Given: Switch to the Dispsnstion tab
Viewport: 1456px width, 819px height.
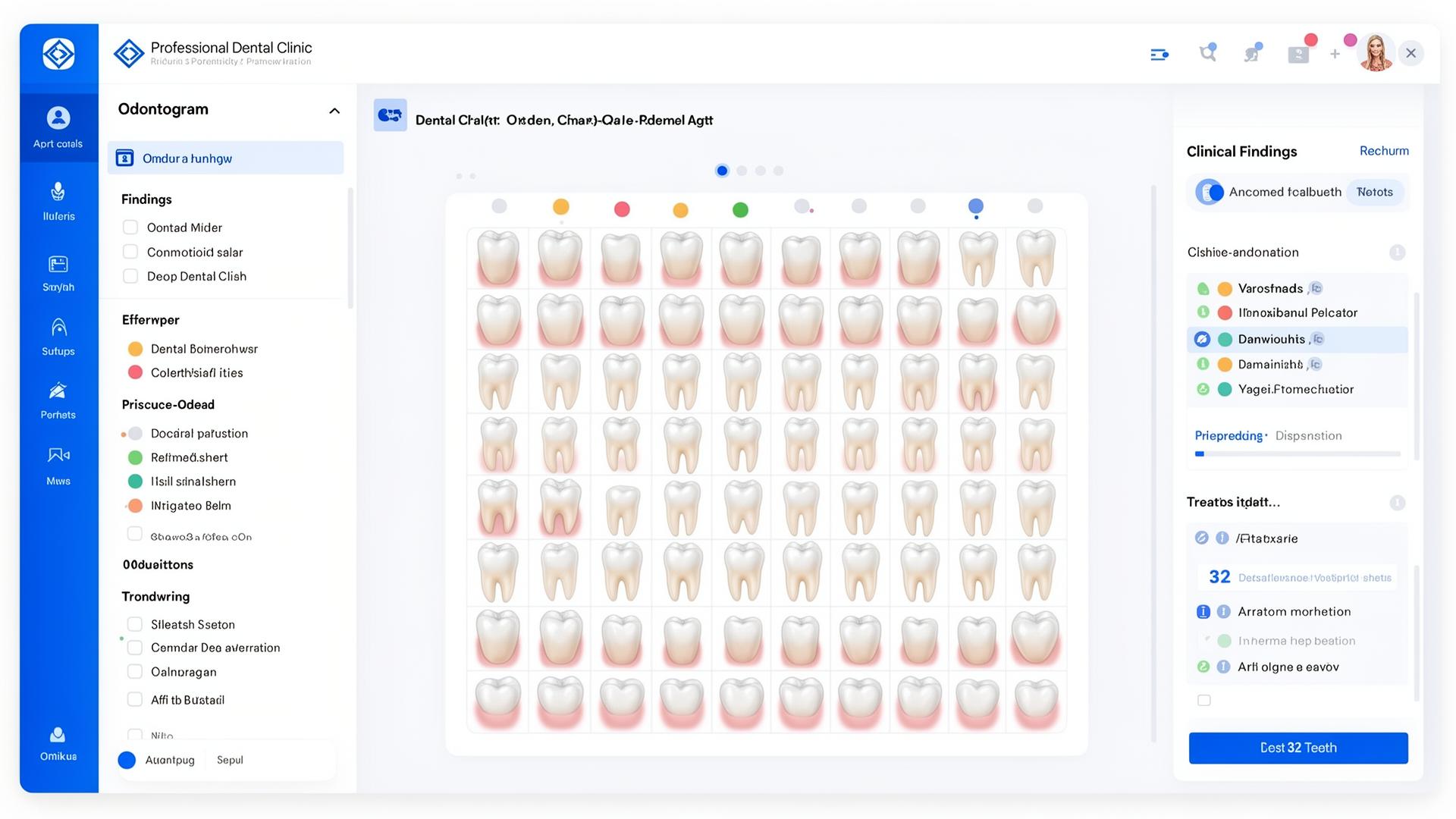Looking at the screenshot, I should (x=1308, y=436).
